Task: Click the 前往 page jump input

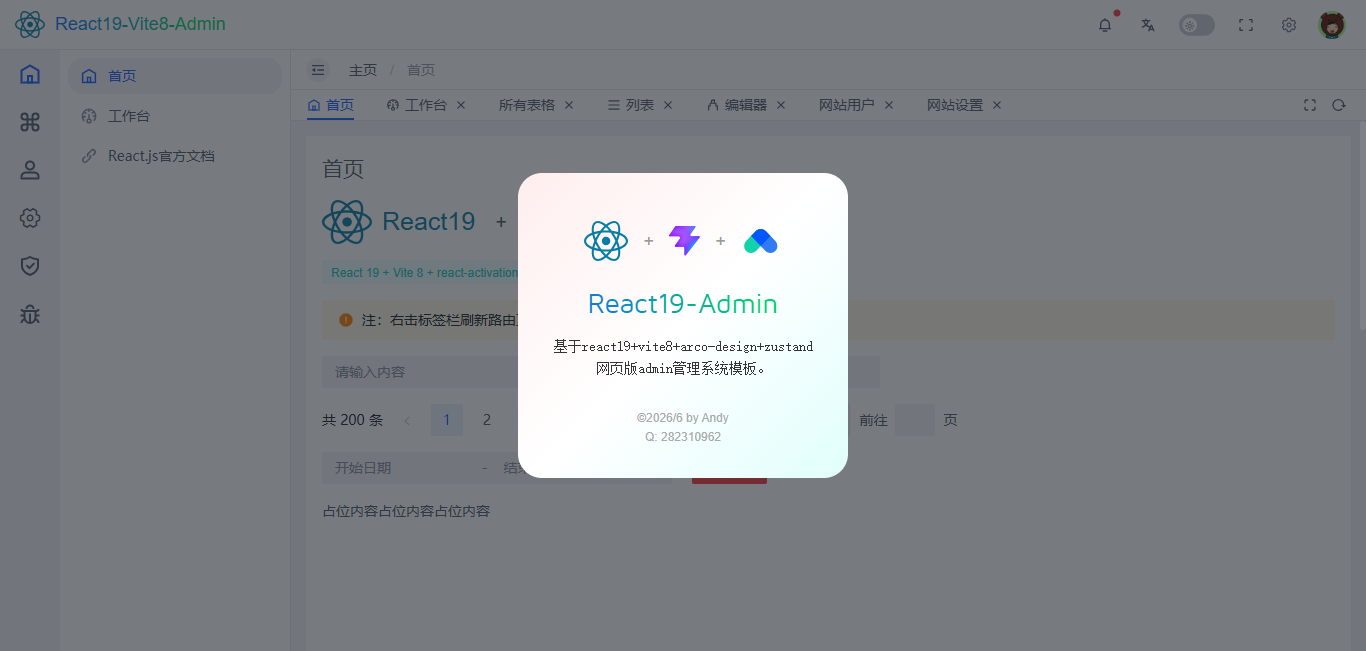Action: (x=914, y=420)
